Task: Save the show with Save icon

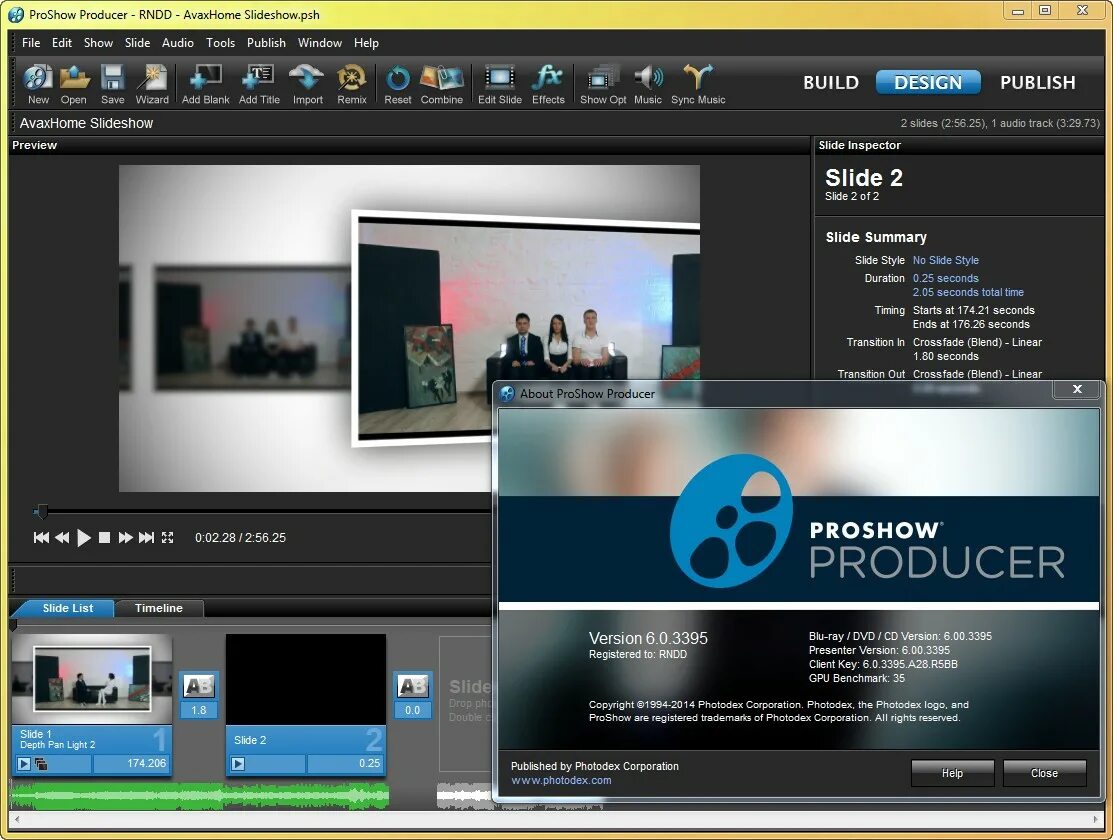Action: [112, 84]
